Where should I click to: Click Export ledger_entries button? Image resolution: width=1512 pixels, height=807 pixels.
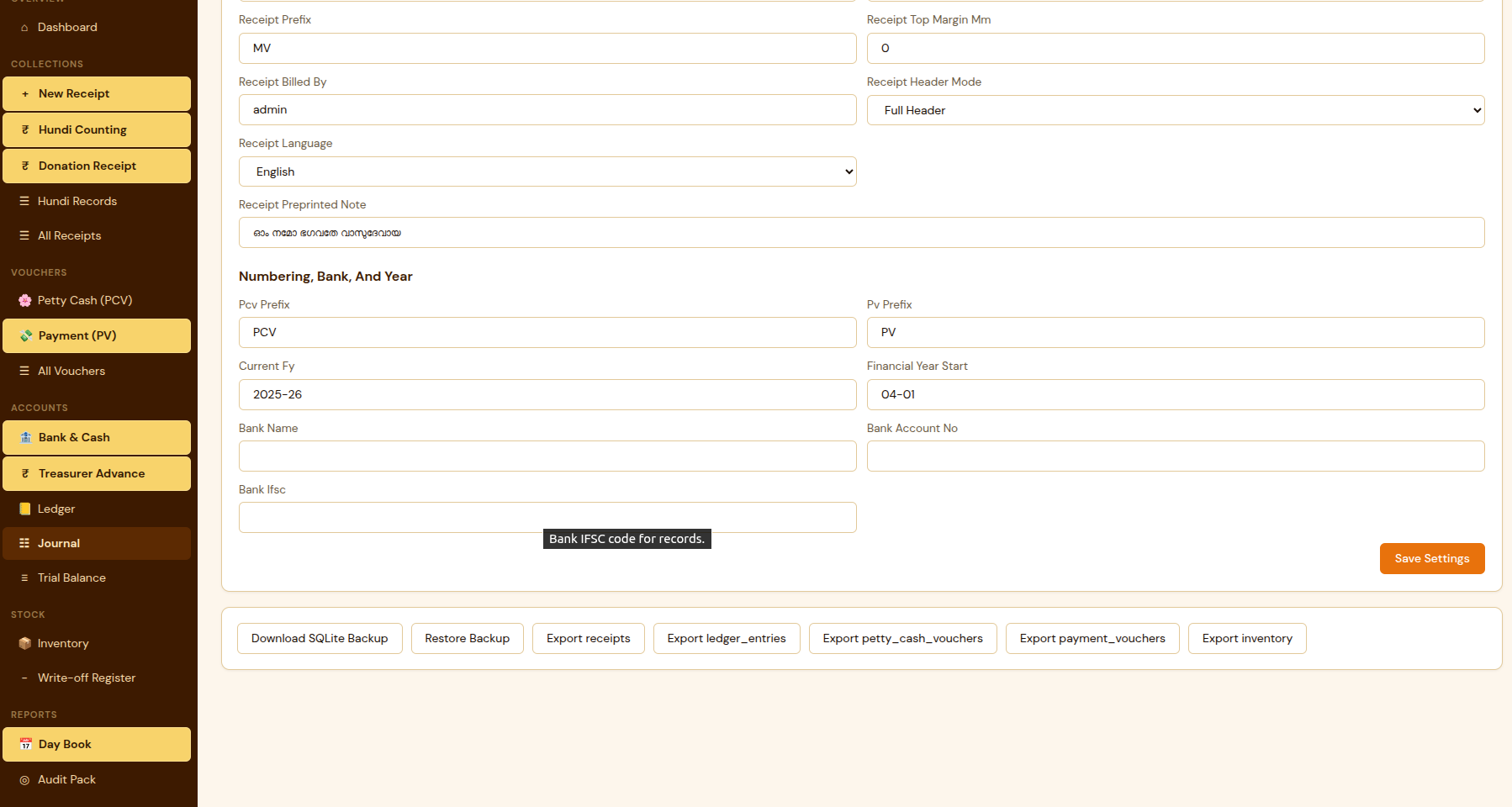point(727,639)
